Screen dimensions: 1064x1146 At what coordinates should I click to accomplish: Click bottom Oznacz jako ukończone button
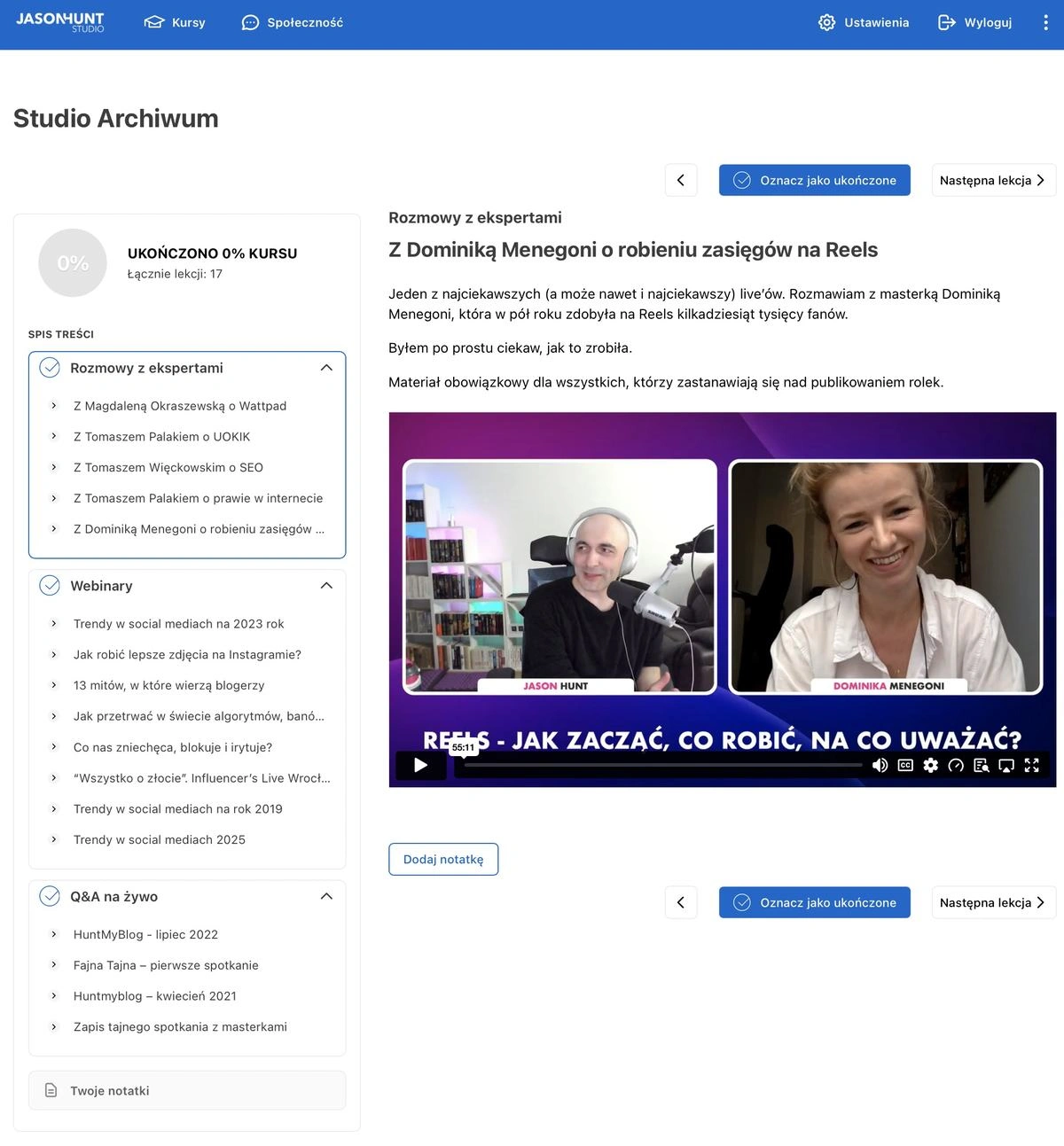(x=815, y=902)
